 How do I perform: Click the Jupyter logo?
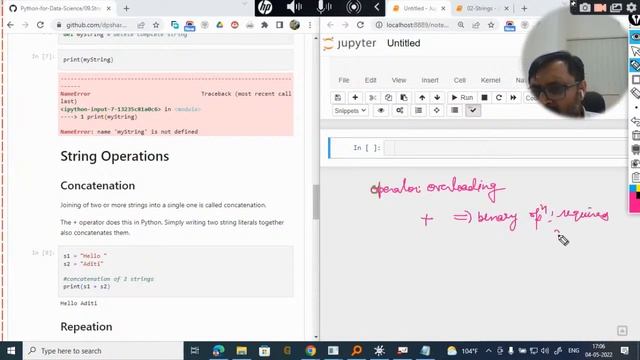tap(349, 43)
